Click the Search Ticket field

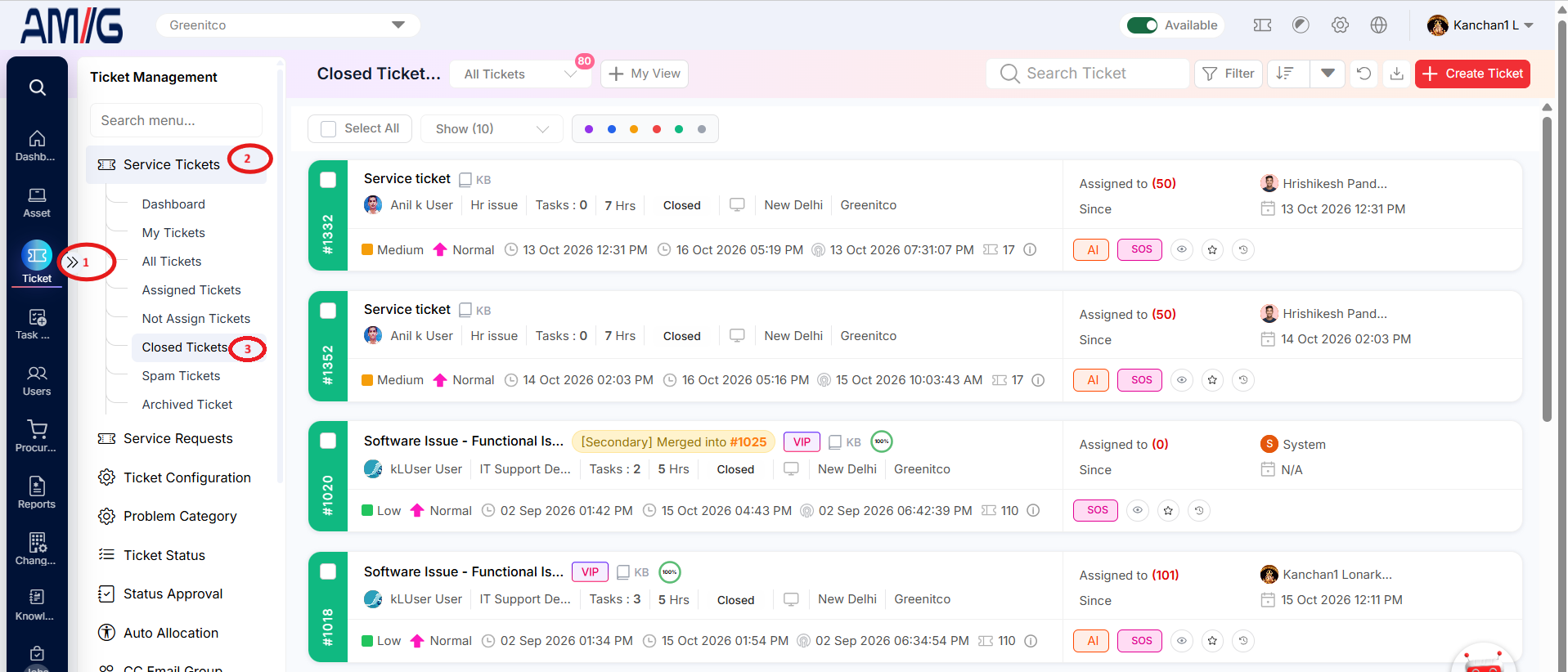tap(1088, 74)
